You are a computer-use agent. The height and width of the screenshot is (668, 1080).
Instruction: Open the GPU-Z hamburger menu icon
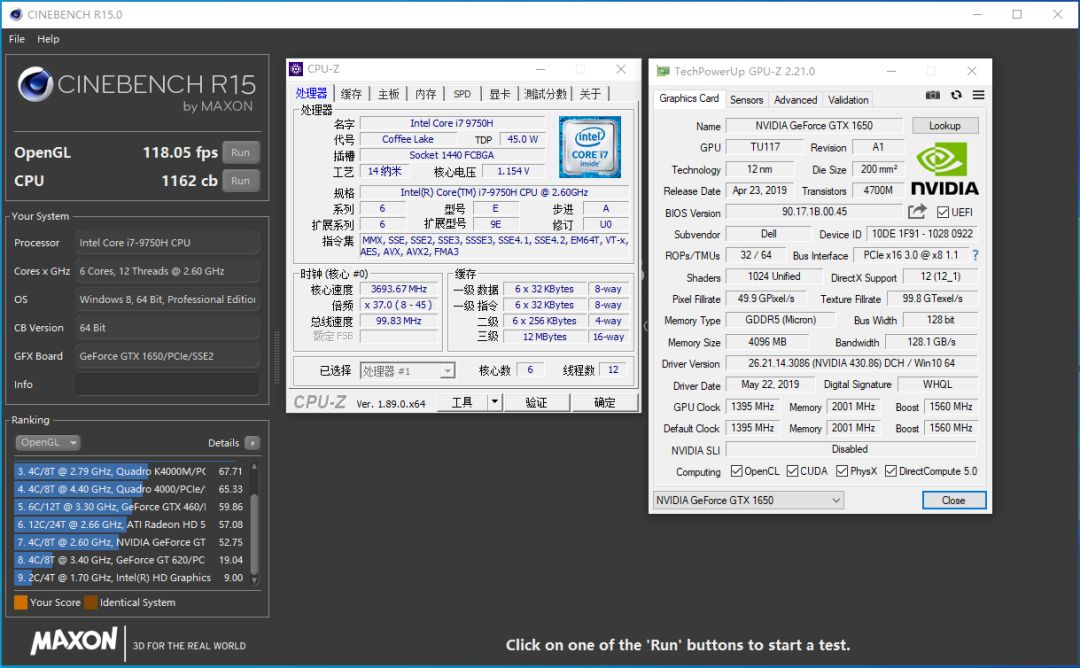[x=977, y=93]
